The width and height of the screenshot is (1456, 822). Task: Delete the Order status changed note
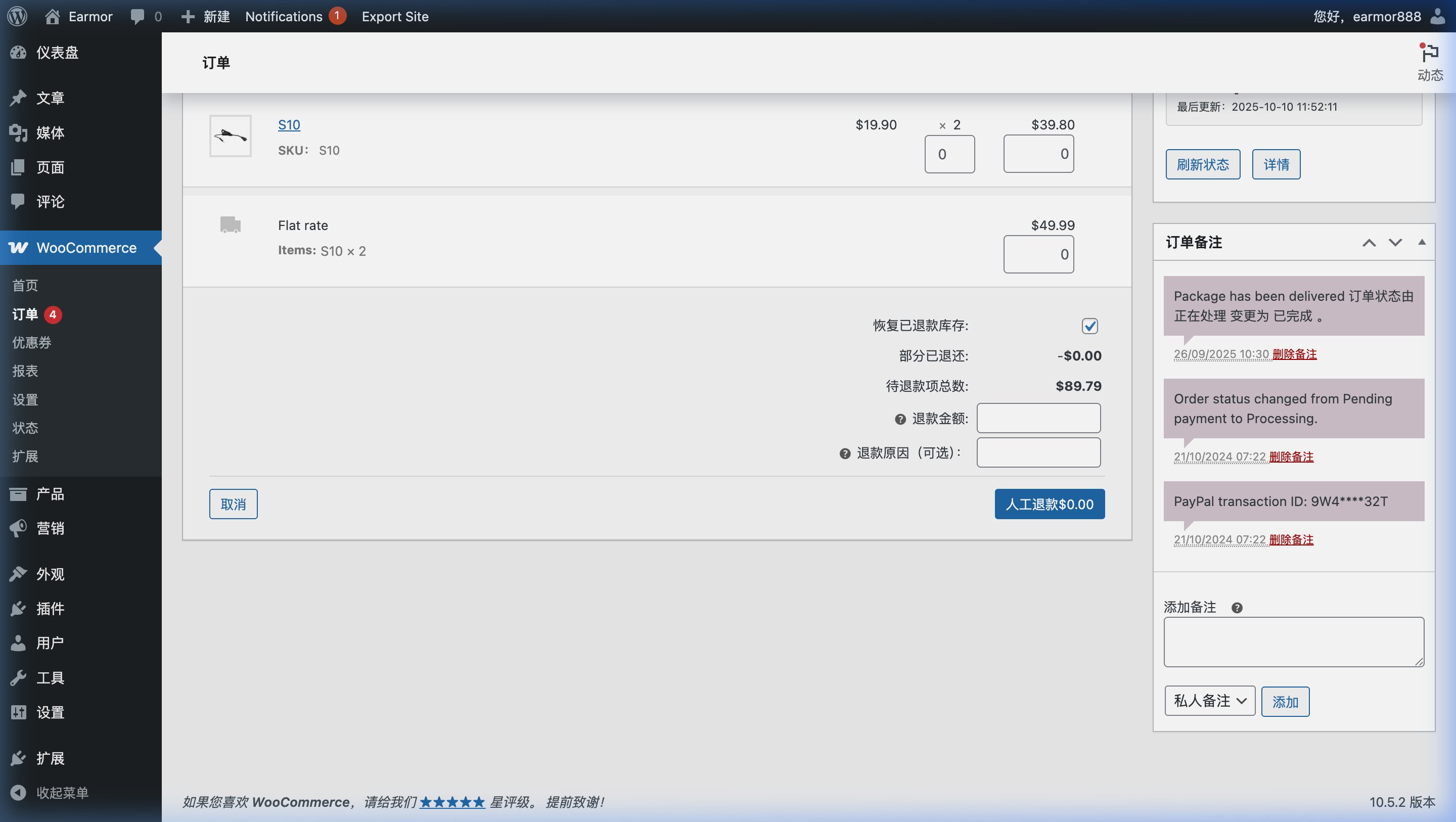(1291, 457)
